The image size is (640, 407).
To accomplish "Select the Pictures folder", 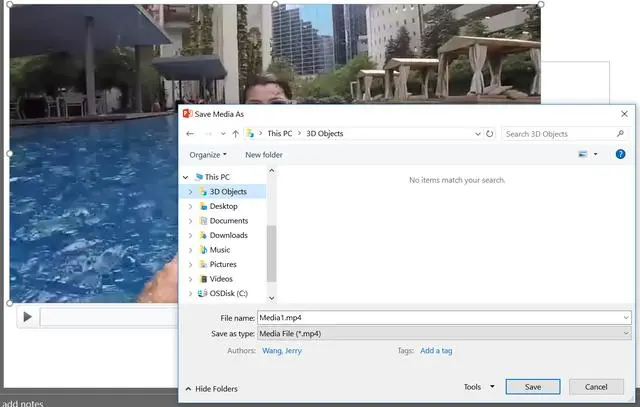I will tap(223, 265).
